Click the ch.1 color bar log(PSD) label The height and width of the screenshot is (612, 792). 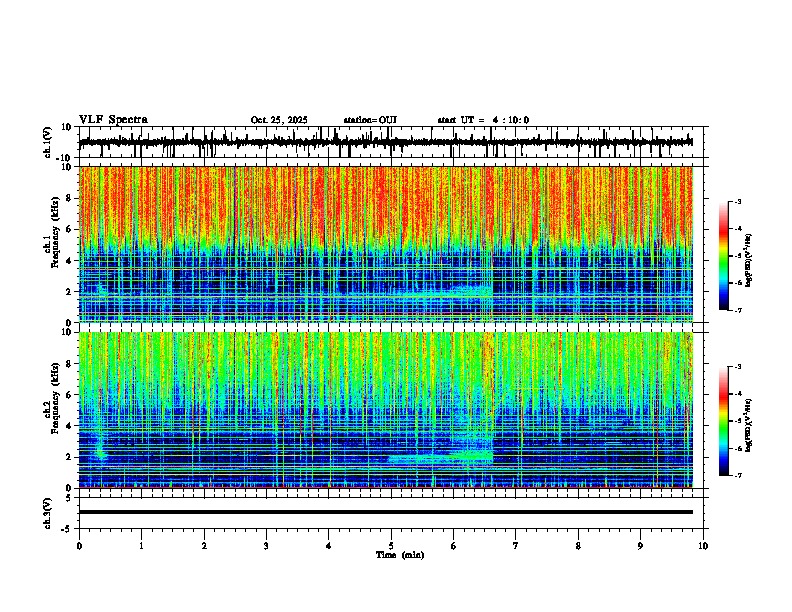coord(749,261)
